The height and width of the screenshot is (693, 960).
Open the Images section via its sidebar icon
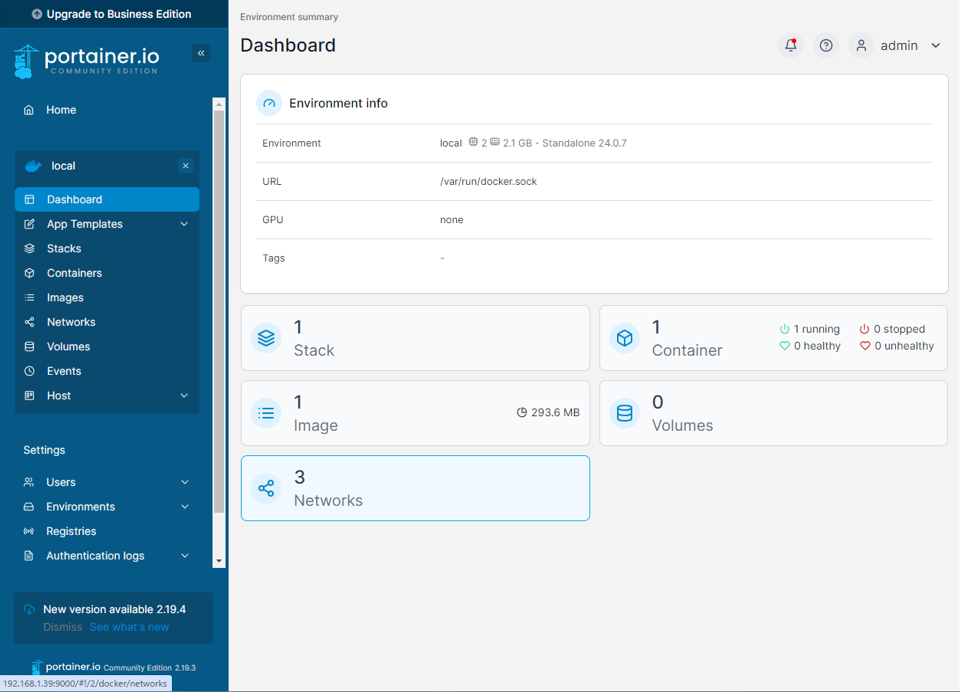28,297
